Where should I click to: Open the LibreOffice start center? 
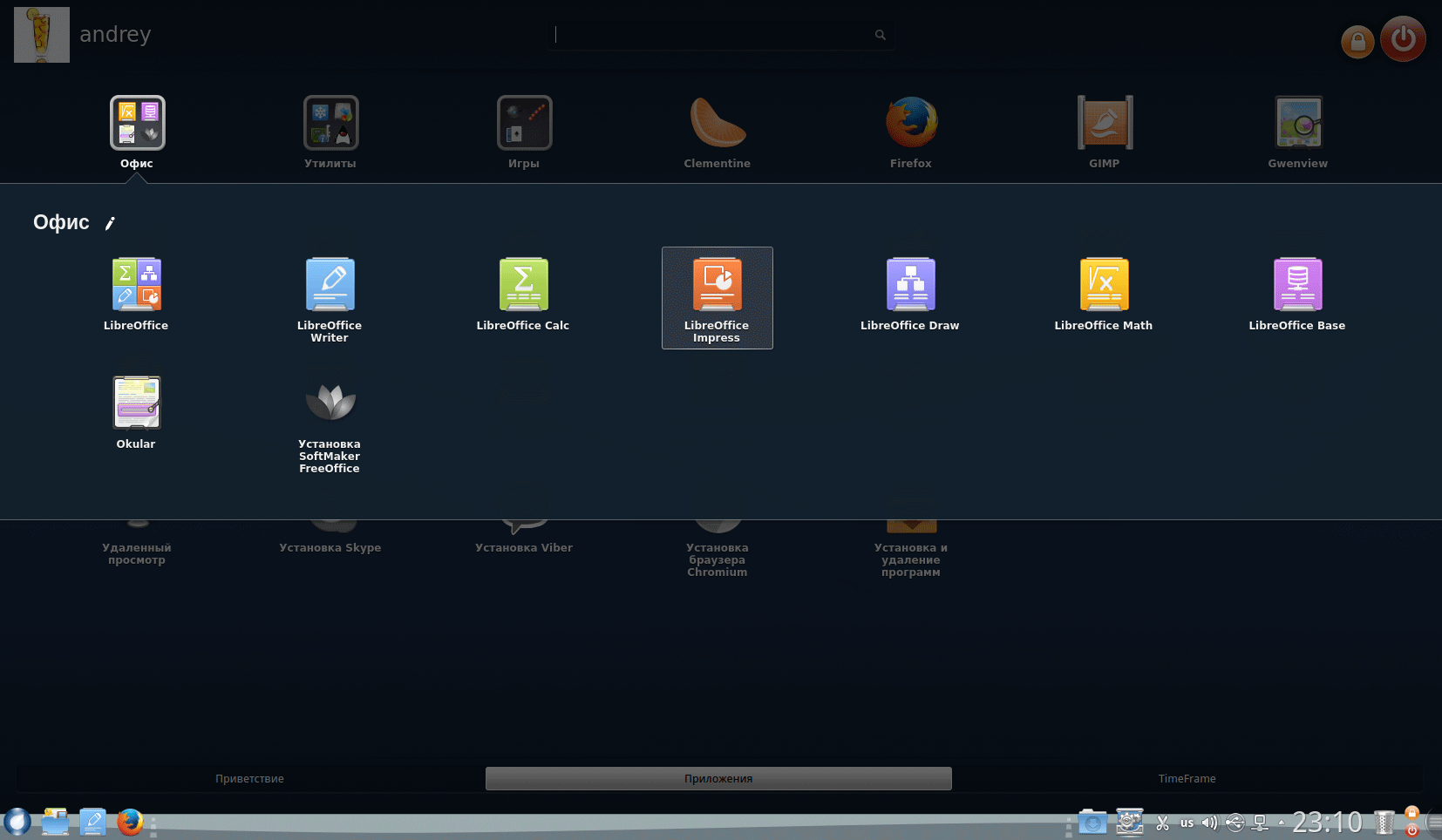(137, 285)
